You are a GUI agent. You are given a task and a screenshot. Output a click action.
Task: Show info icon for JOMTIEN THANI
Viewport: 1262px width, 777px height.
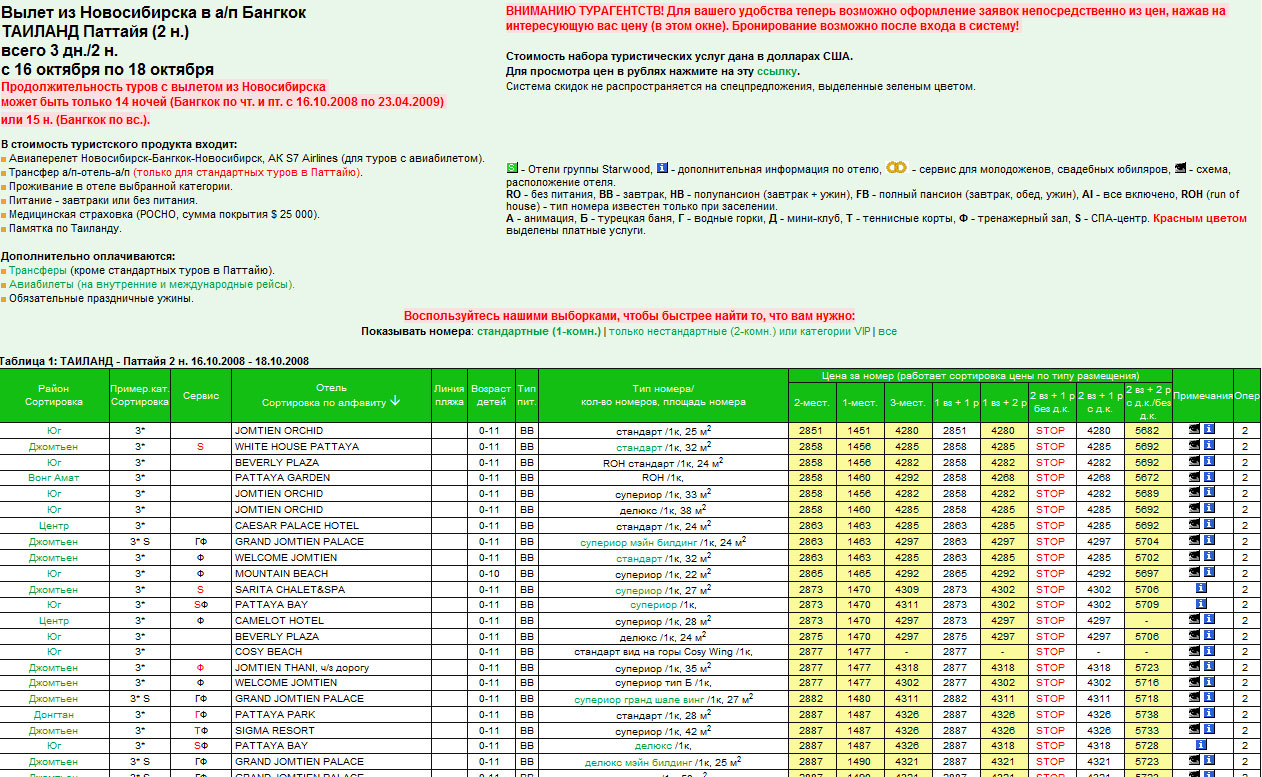[1208, 667]
